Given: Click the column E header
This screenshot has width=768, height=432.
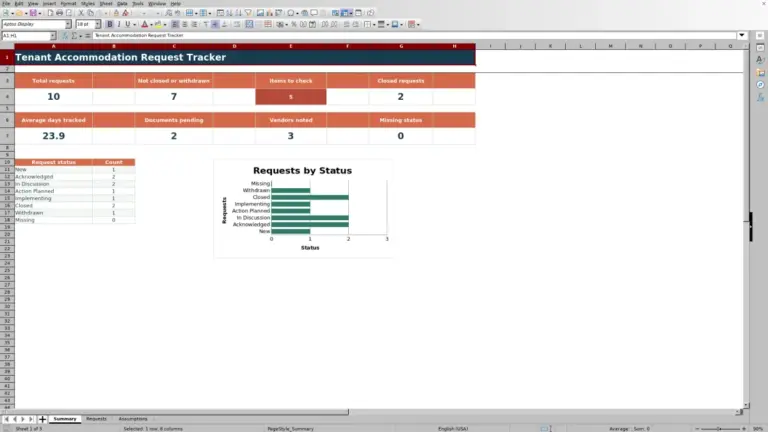Looking at the screenshot, I should point(290,46).
